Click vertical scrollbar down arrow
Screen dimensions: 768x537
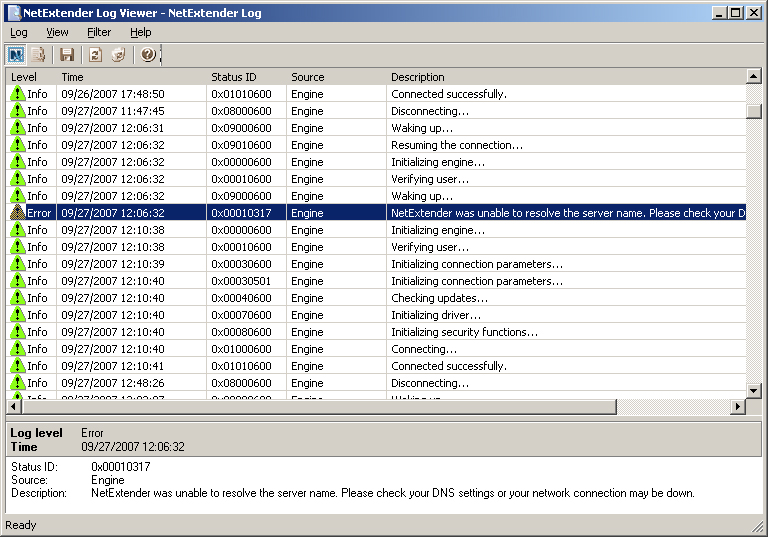754,390
